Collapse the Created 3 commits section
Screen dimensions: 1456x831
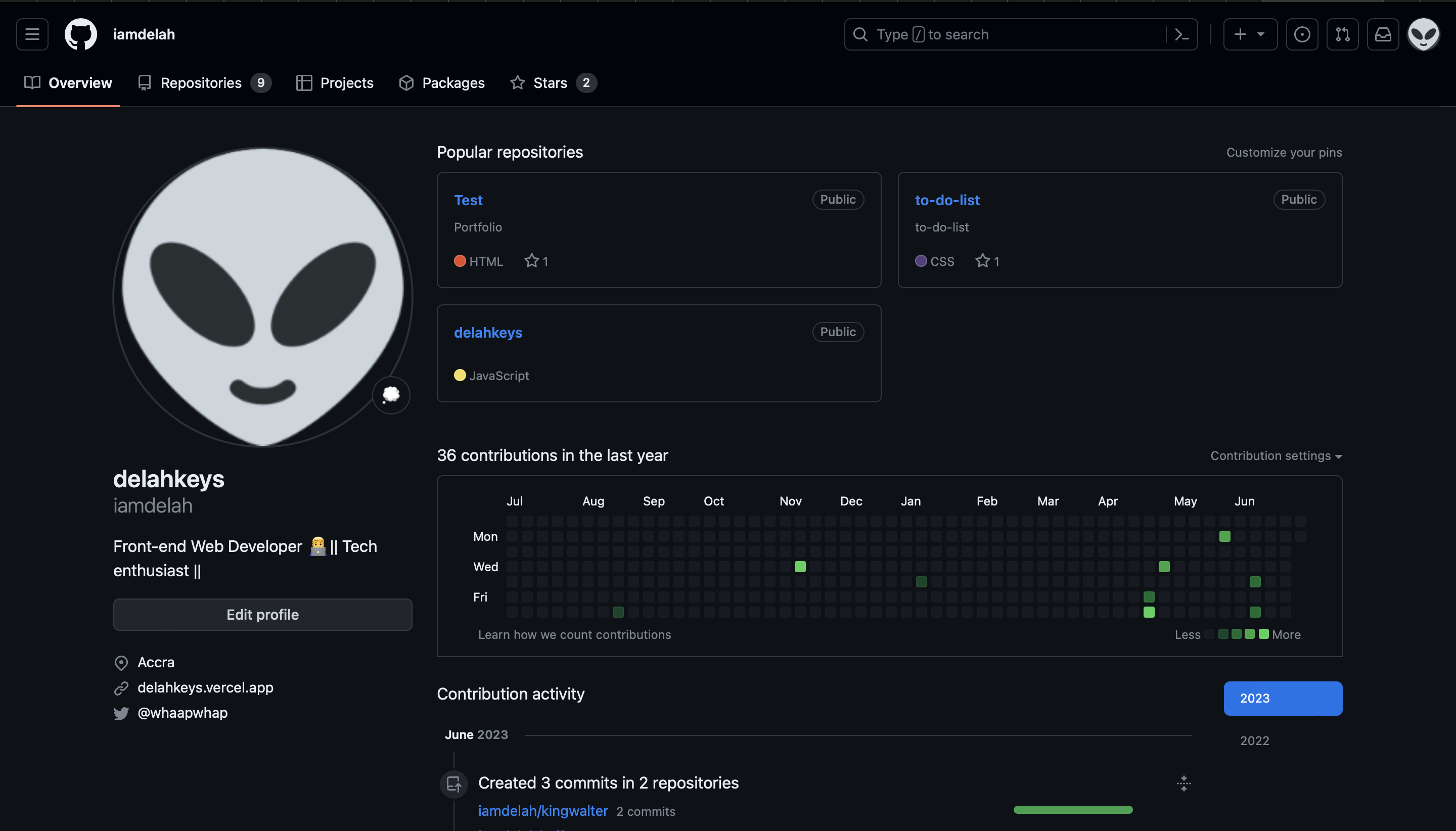point(1184,783)
